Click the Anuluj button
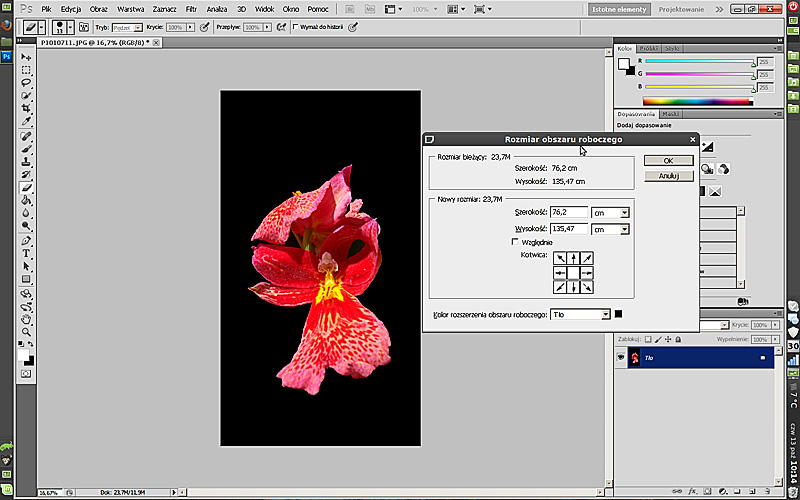Screen dimensions: 800x500 click(669, 176)
